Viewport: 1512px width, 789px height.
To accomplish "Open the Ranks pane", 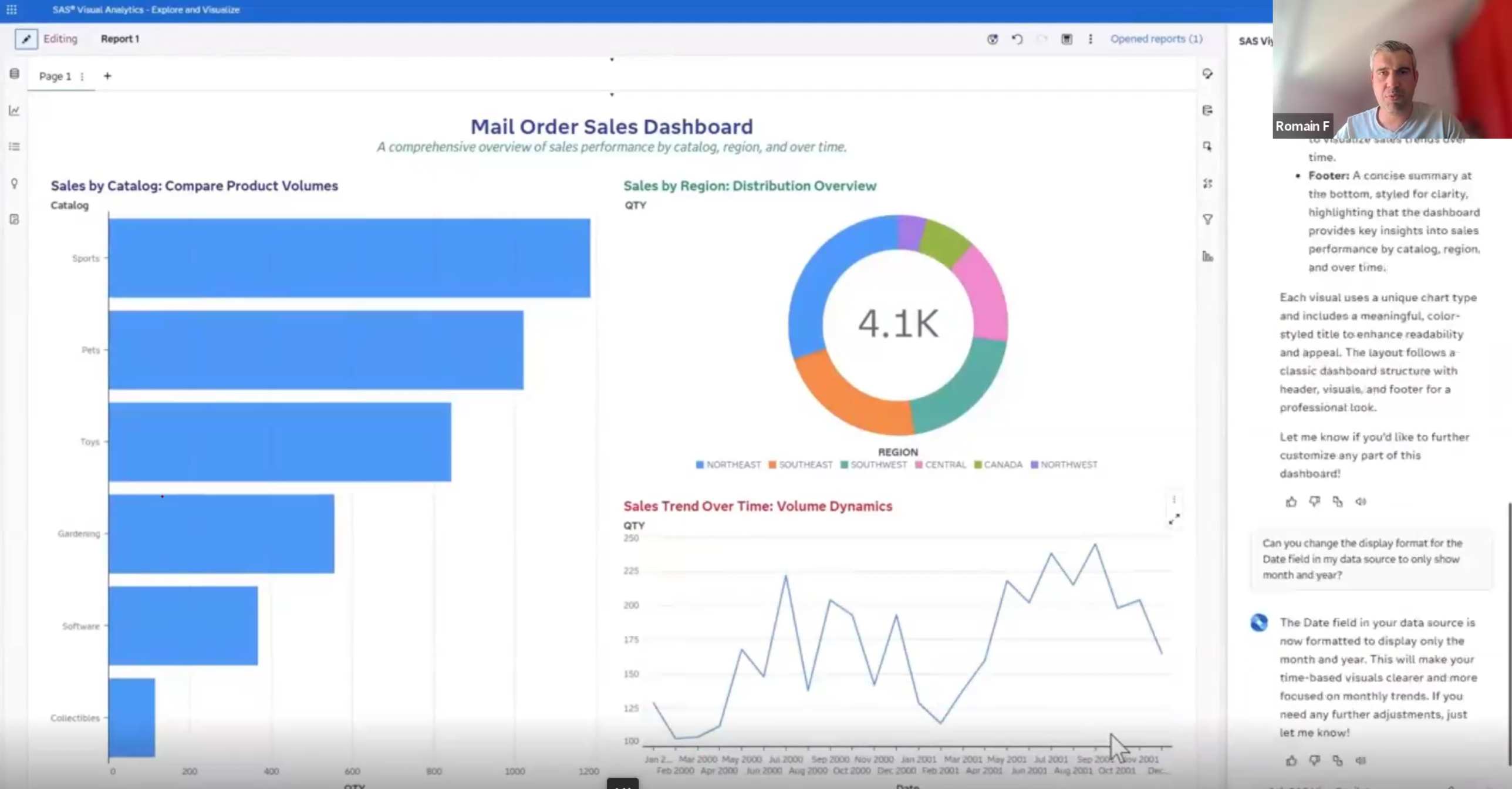I will [x=1207, y=256].
